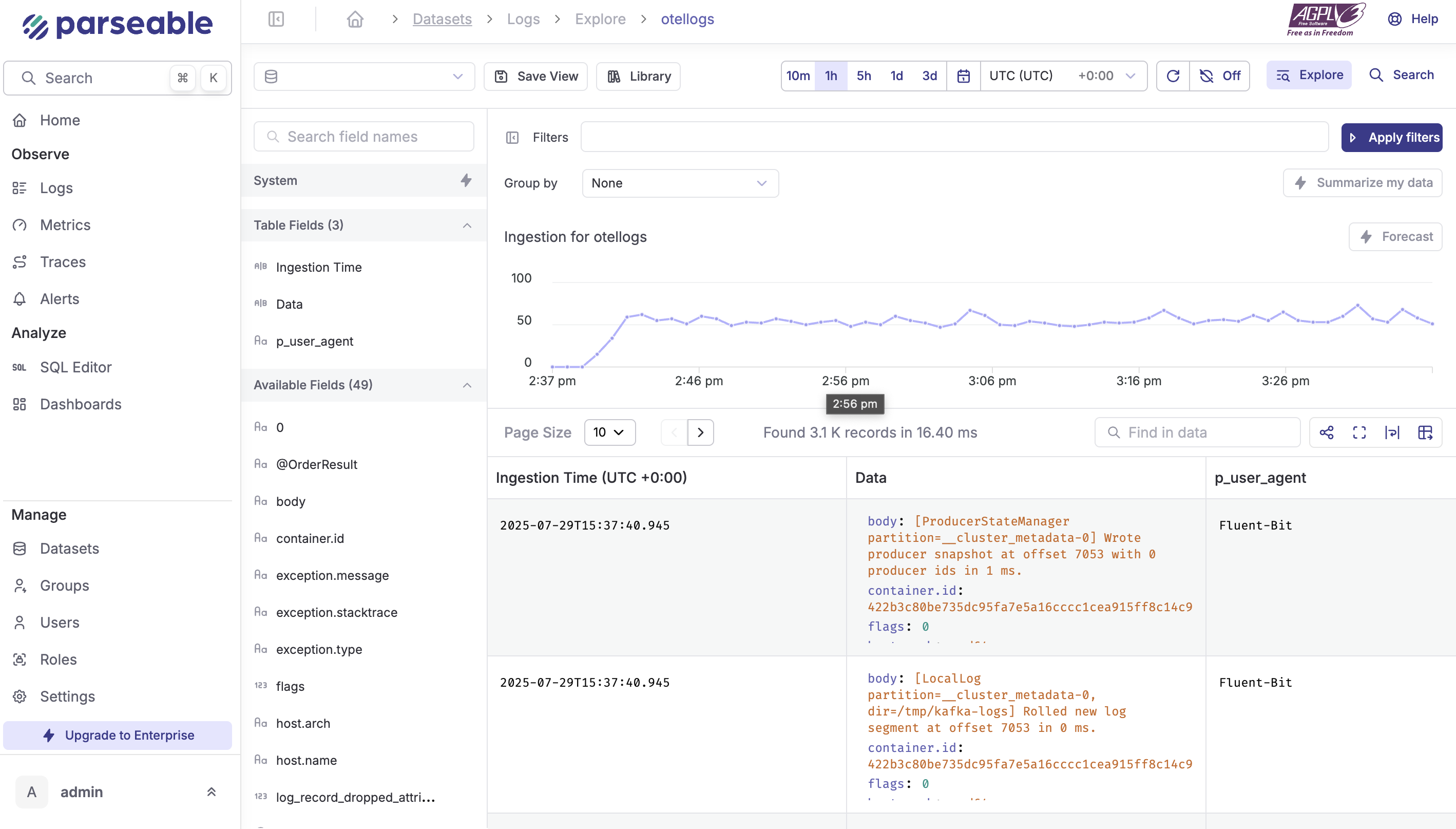Open the calendar date picker icon
The image size is (1456, 829).
tap(963, 76)
